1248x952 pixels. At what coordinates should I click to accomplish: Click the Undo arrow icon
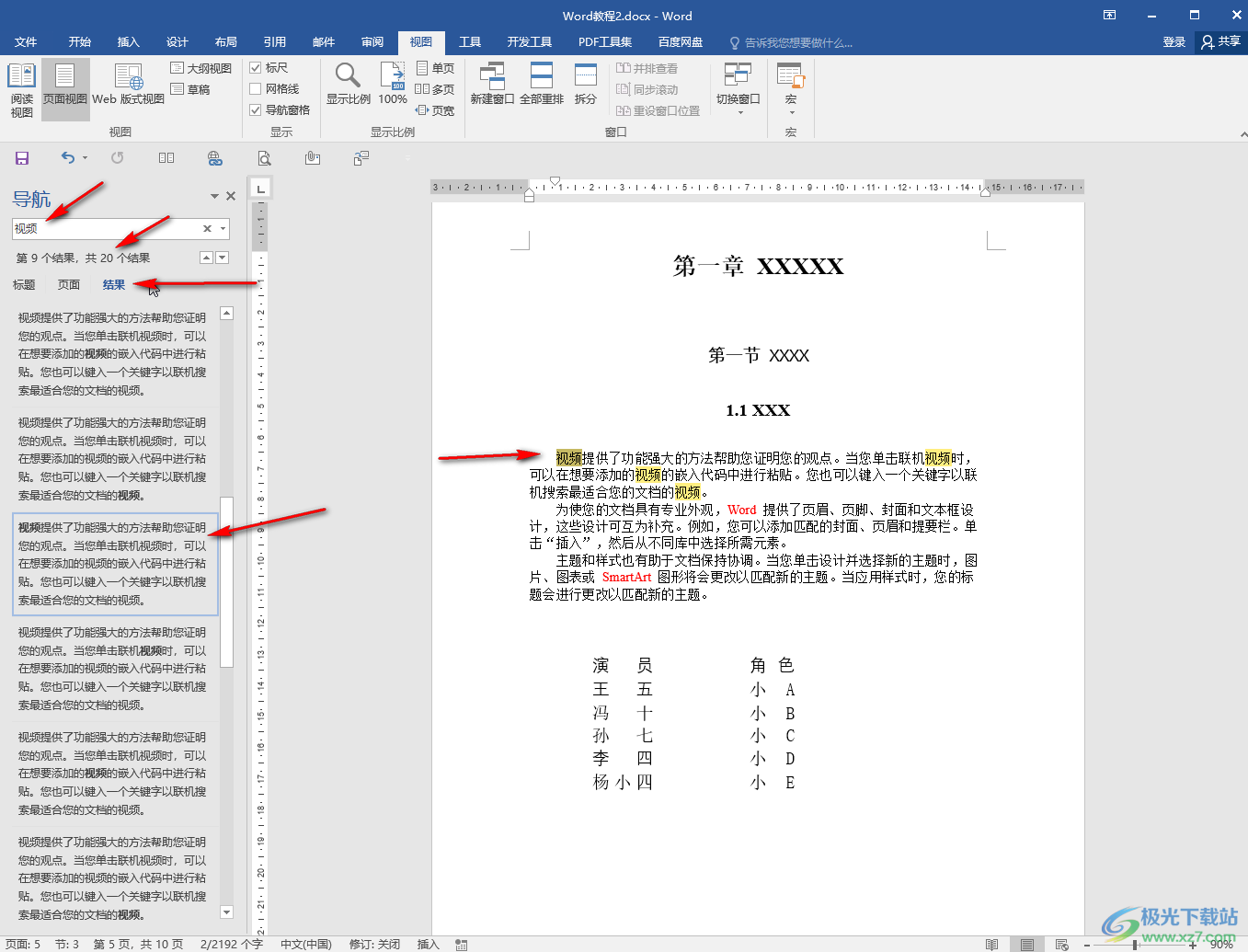[x=67, y=158]
